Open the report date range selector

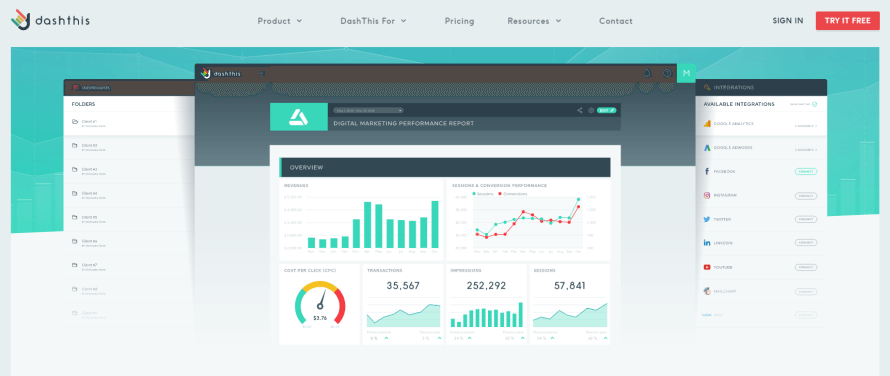pyautogui.click(x=368, y=110)
